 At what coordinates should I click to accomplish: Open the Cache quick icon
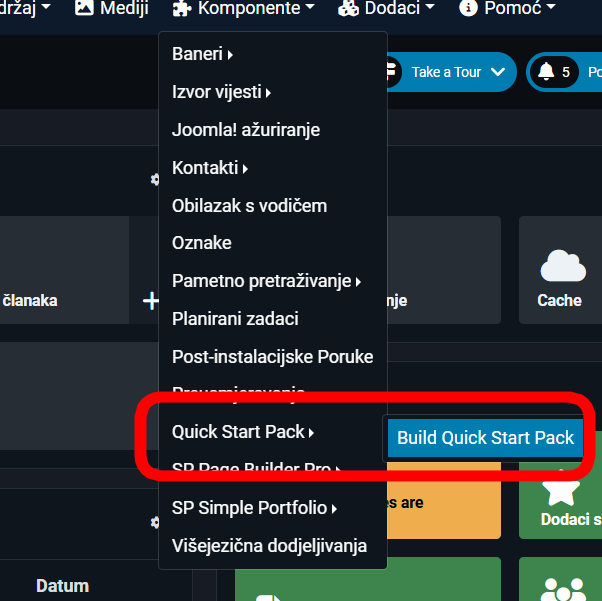560,270
